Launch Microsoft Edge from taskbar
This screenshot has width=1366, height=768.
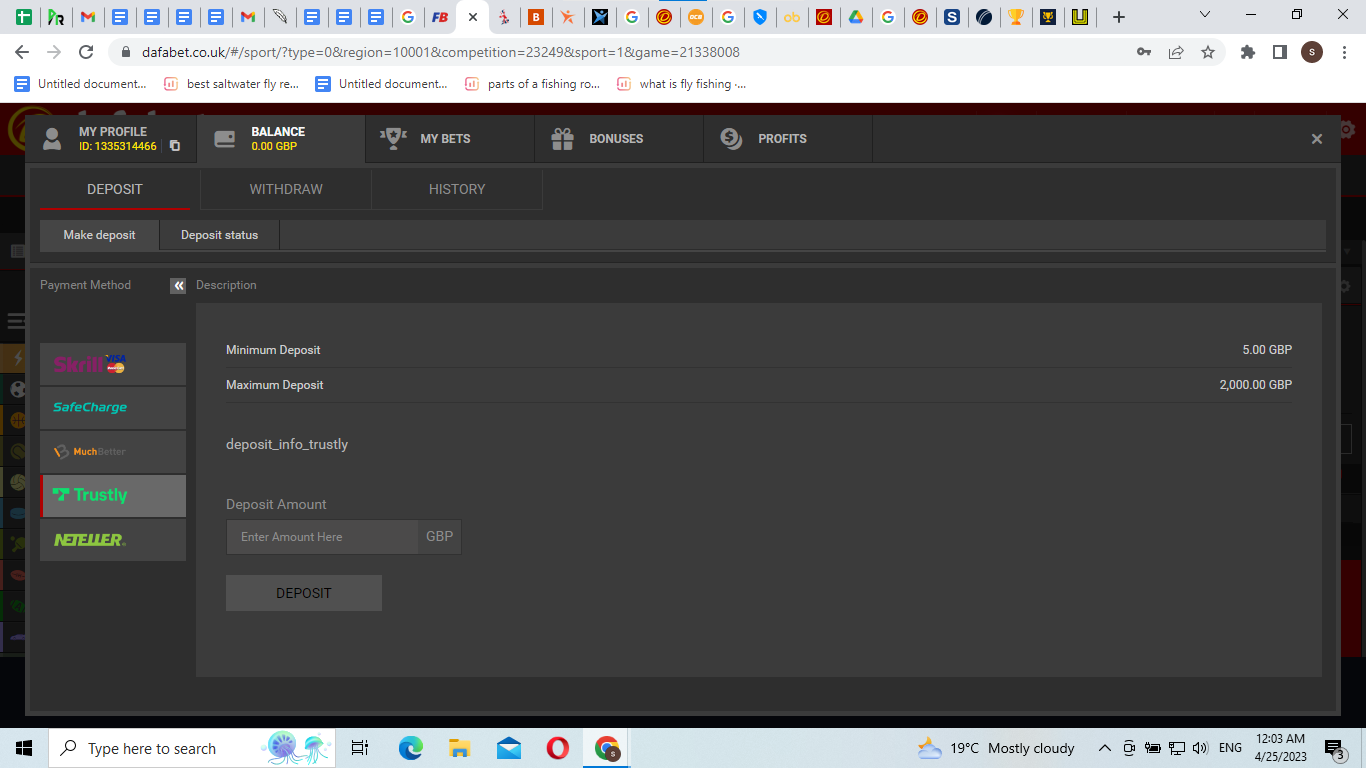click(x=411, y=748)
